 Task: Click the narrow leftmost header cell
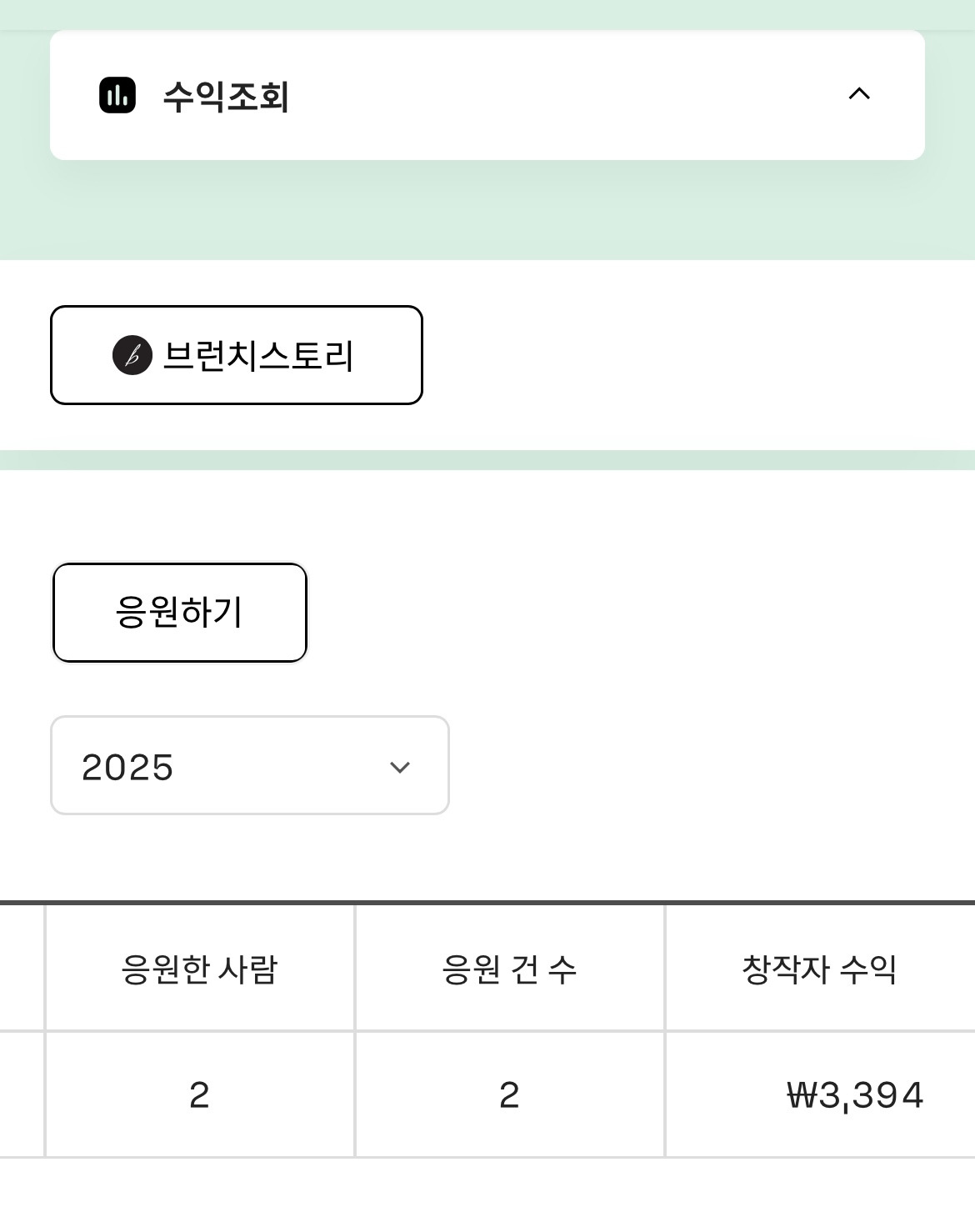click(21, 969)
